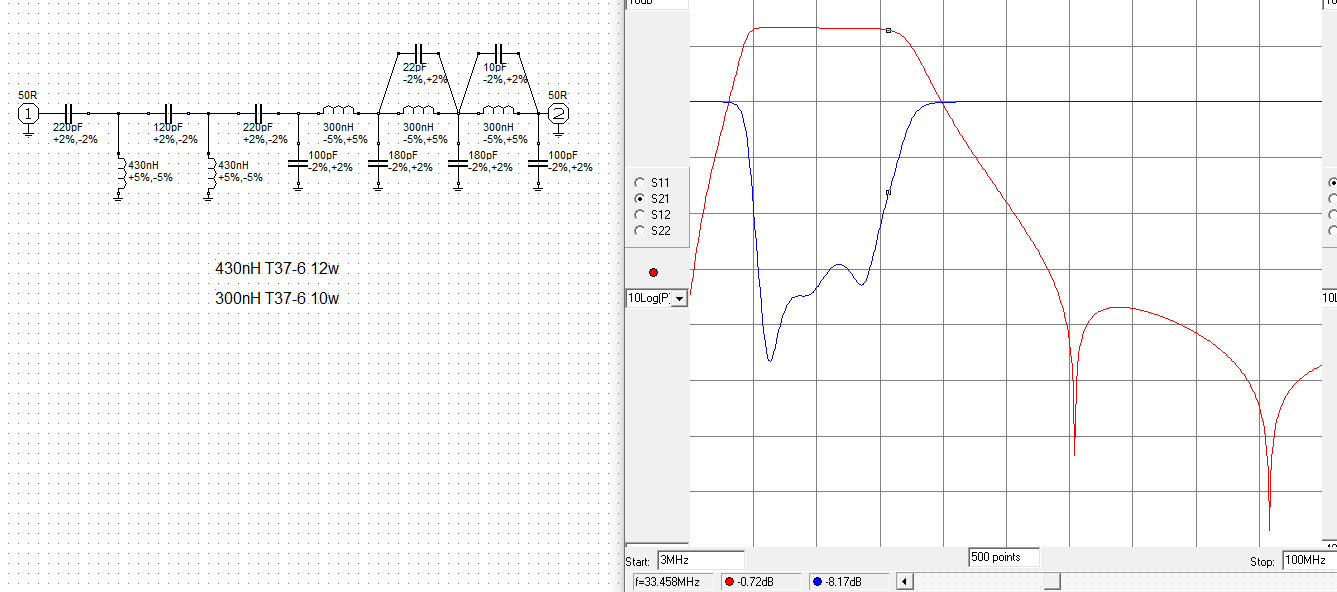Select the 10pF bridging capacitor

(x=499, y=52)
